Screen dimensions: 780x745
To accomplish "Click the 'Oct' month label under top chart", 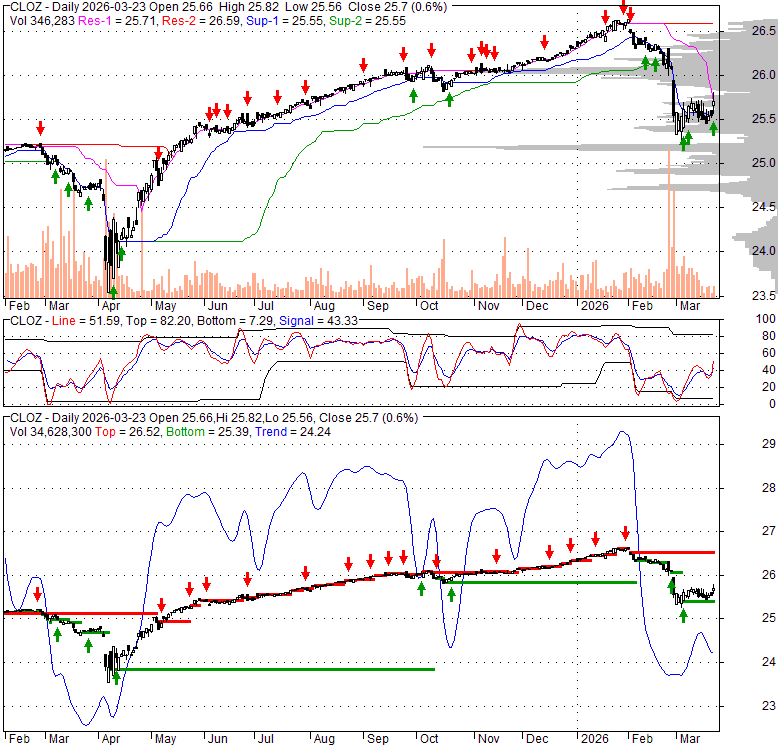I will click(x=429, y=306).
